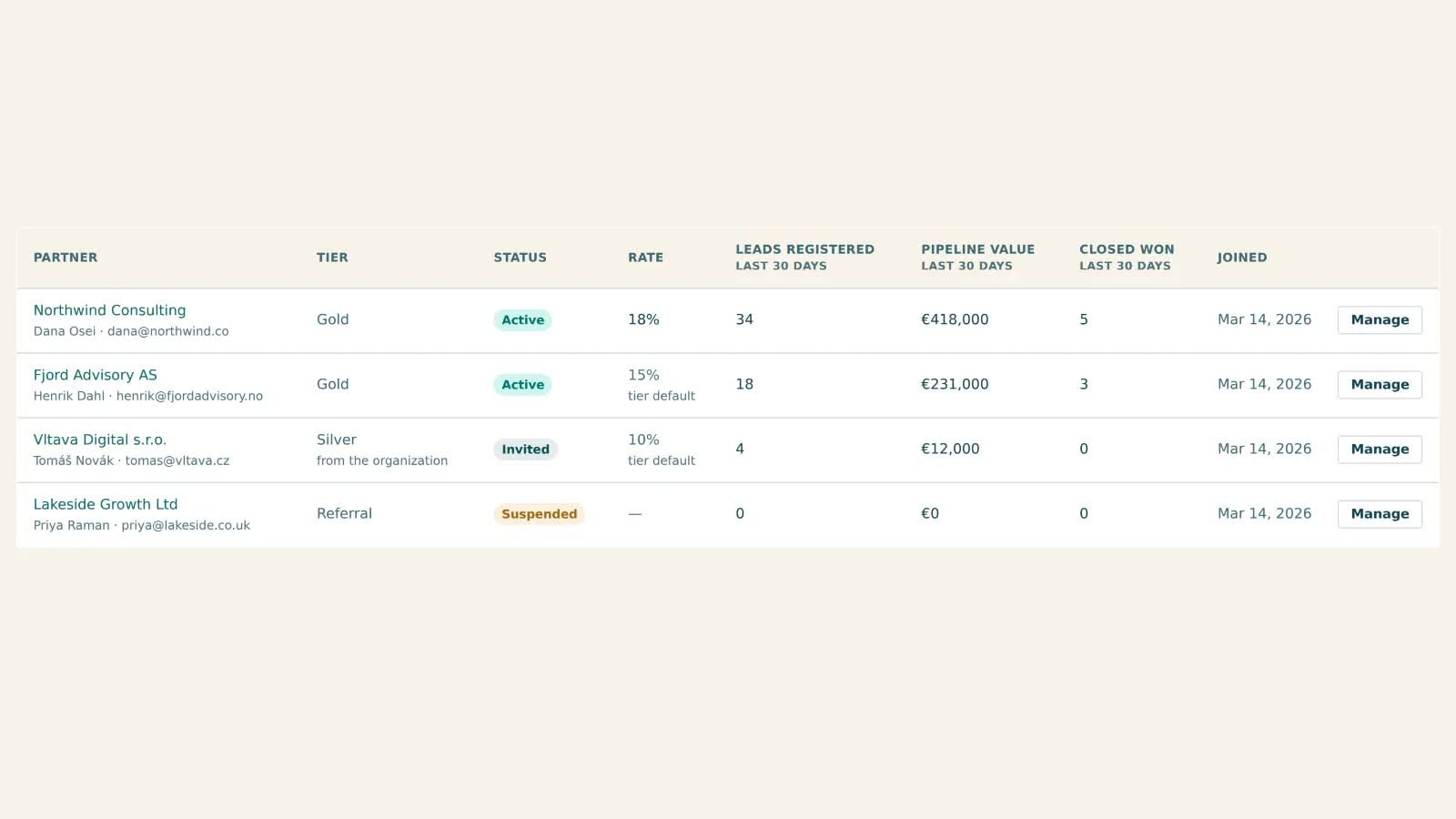Screen dimensions: 1456x819
Task: Click the €418,000 pipeline value
Action: (955, 319)
